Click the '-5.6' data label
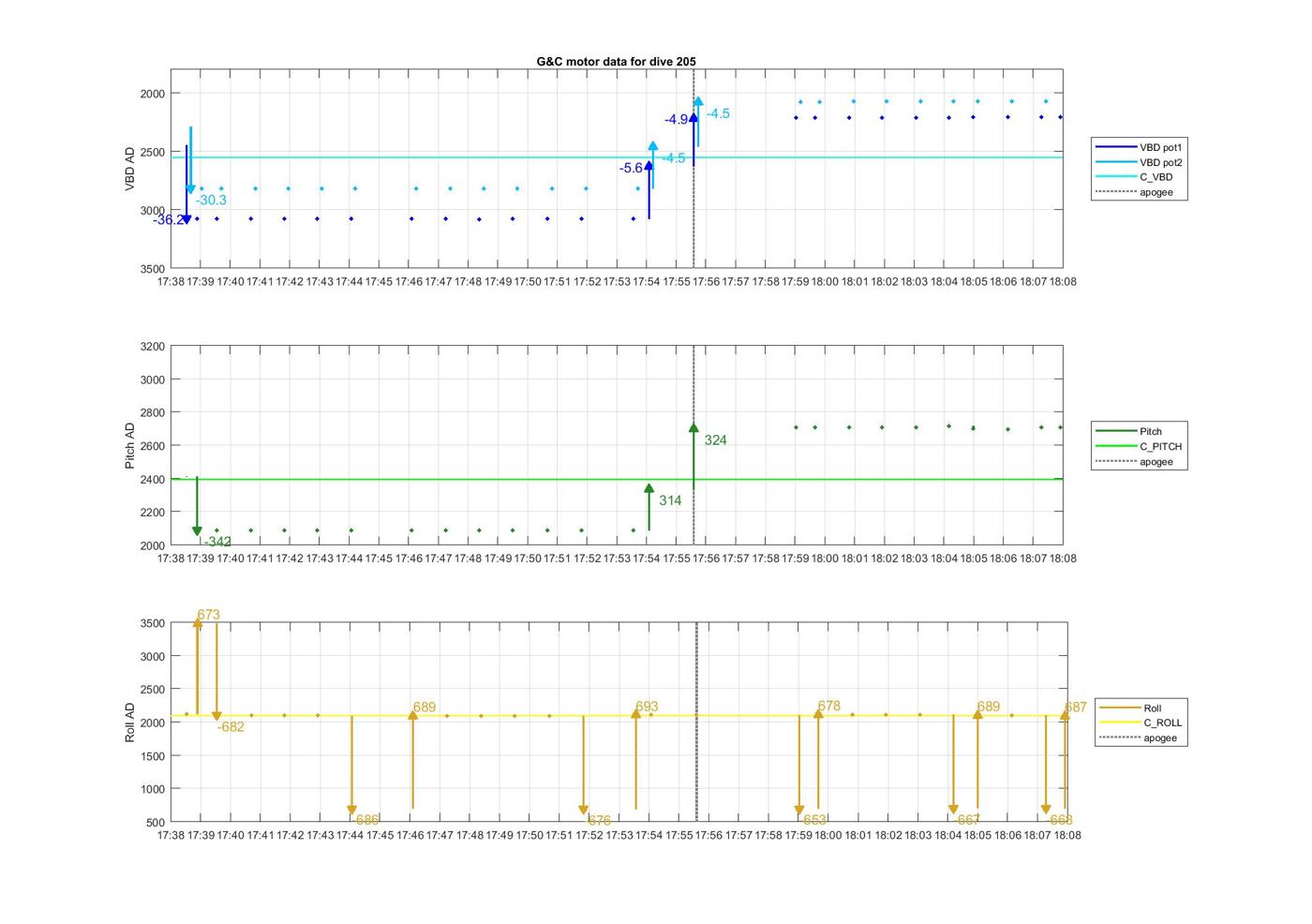This screenshot has width=1312, height=924. point(631,169)
